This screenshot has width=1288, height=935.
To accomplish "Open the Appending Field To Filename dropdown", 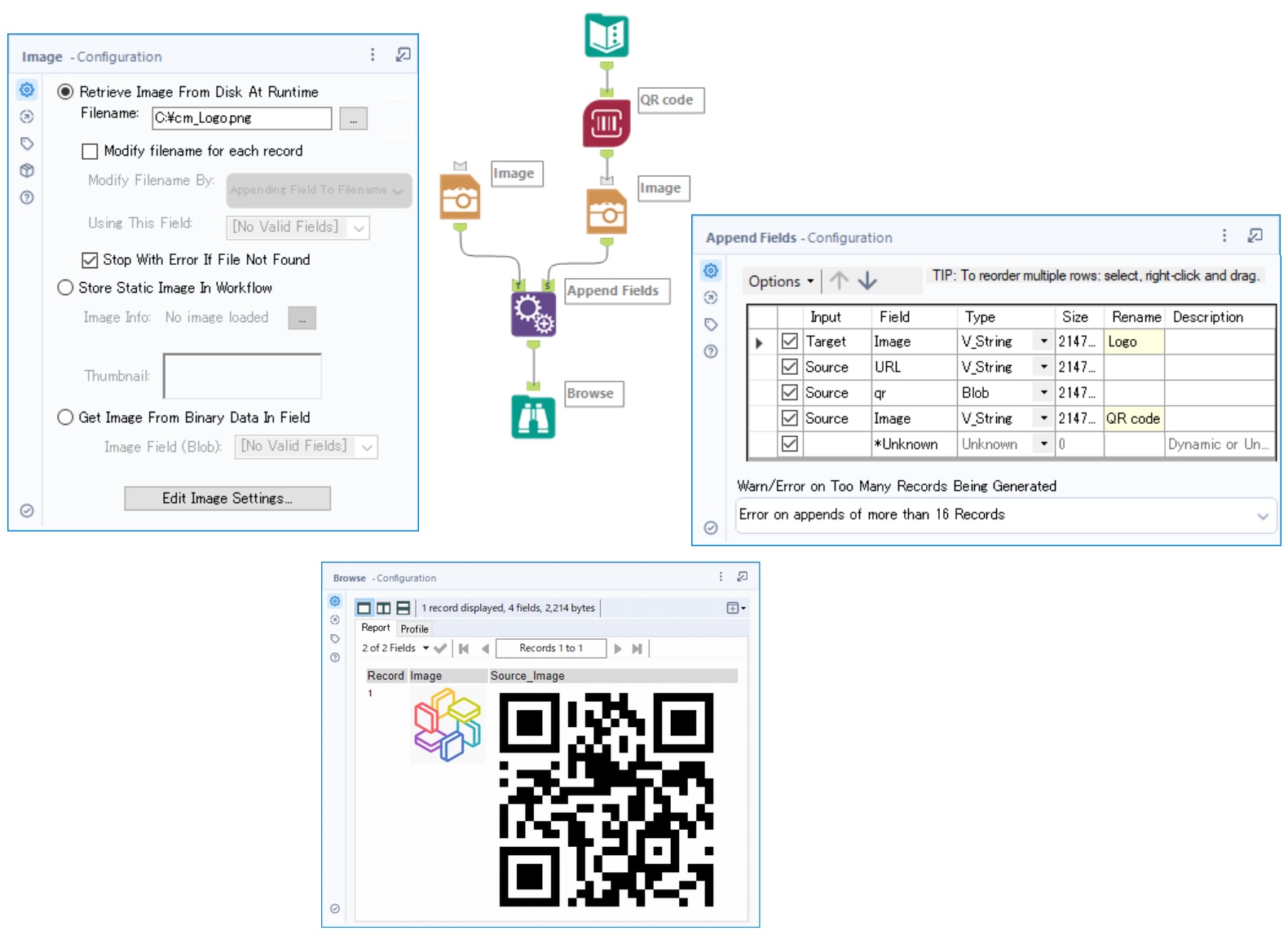I will [x=319, y=190].
